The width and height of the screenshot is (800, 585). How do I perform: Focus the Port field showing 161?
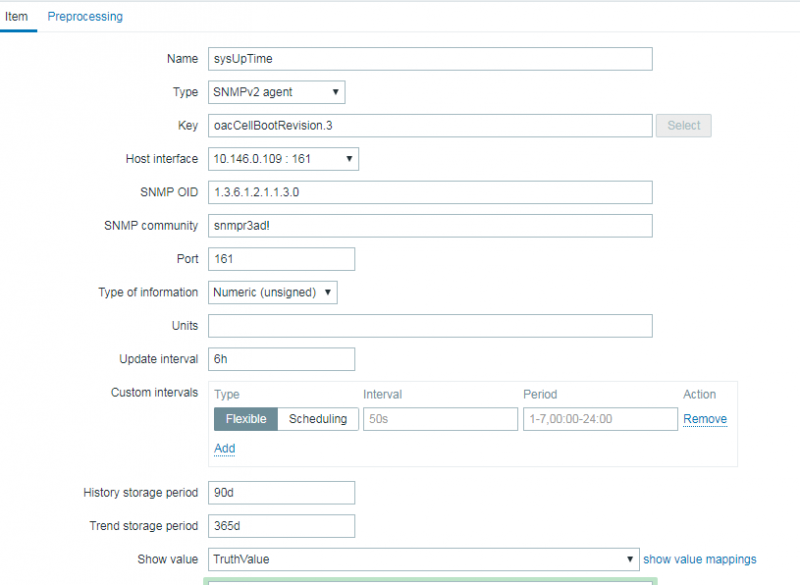click(x=282, y=259)
